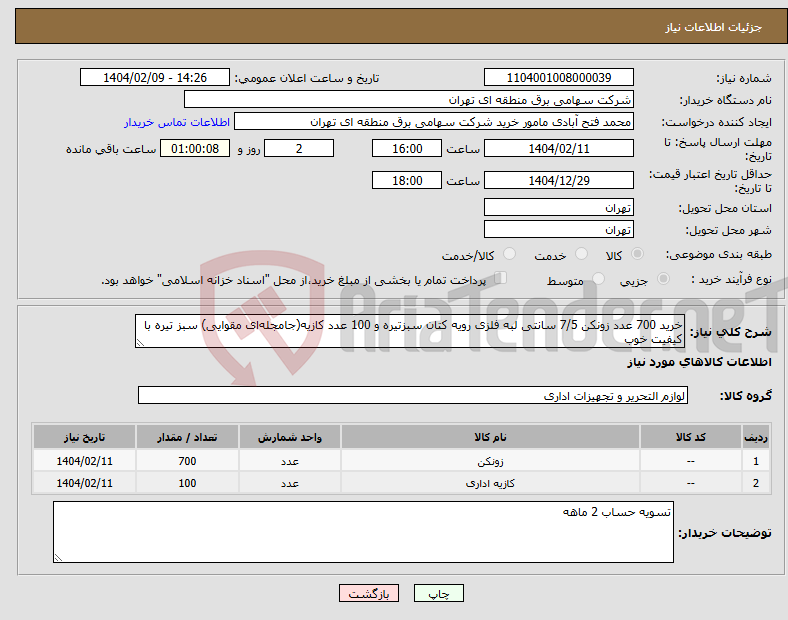Click the validity time 18:00 field

pyautogui.click(x=407, y=180)
